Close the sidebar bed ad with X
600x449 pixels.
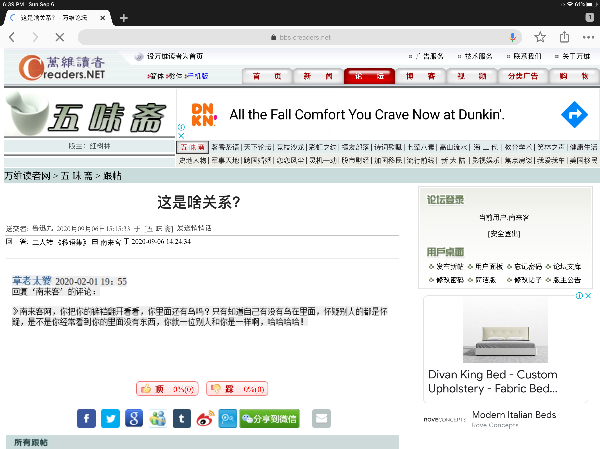coord(589,296)
